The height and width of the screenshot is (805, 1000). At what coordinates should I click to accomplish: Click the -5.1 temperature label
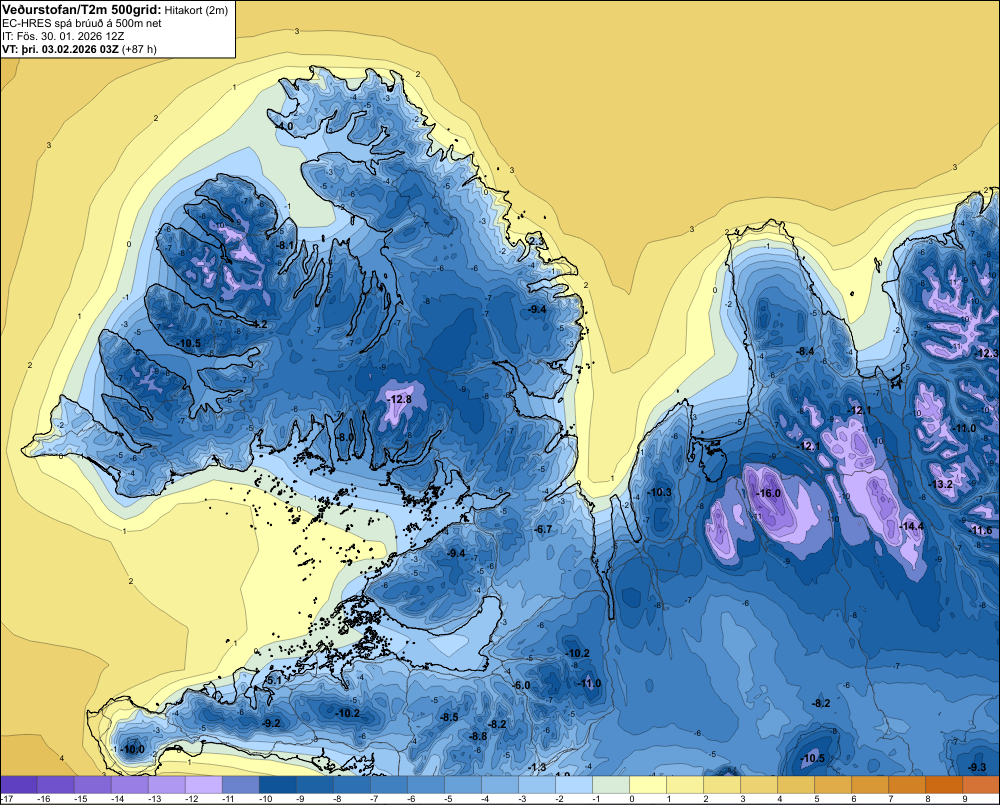[x=272, y=681]
